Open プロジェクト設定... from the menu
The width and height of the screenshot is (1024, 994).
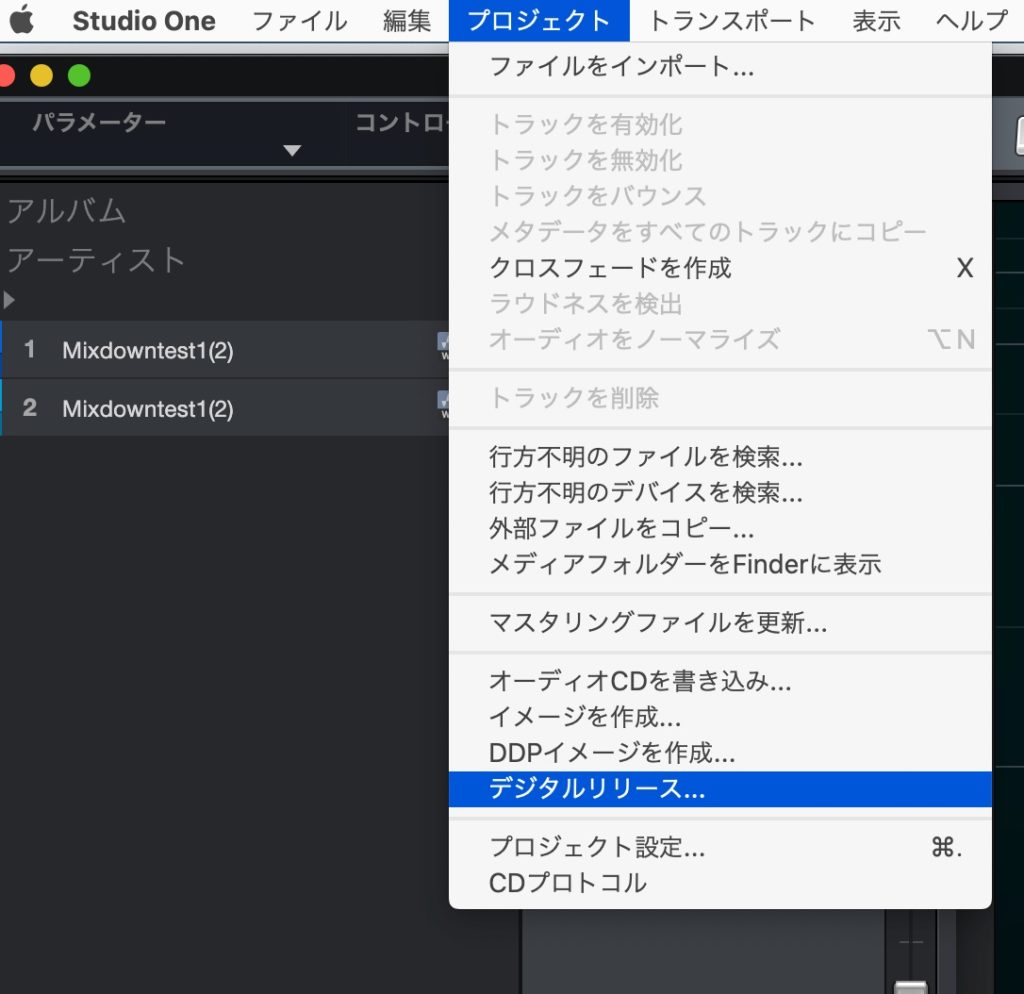pyautogui.click(x=597, y=848)
